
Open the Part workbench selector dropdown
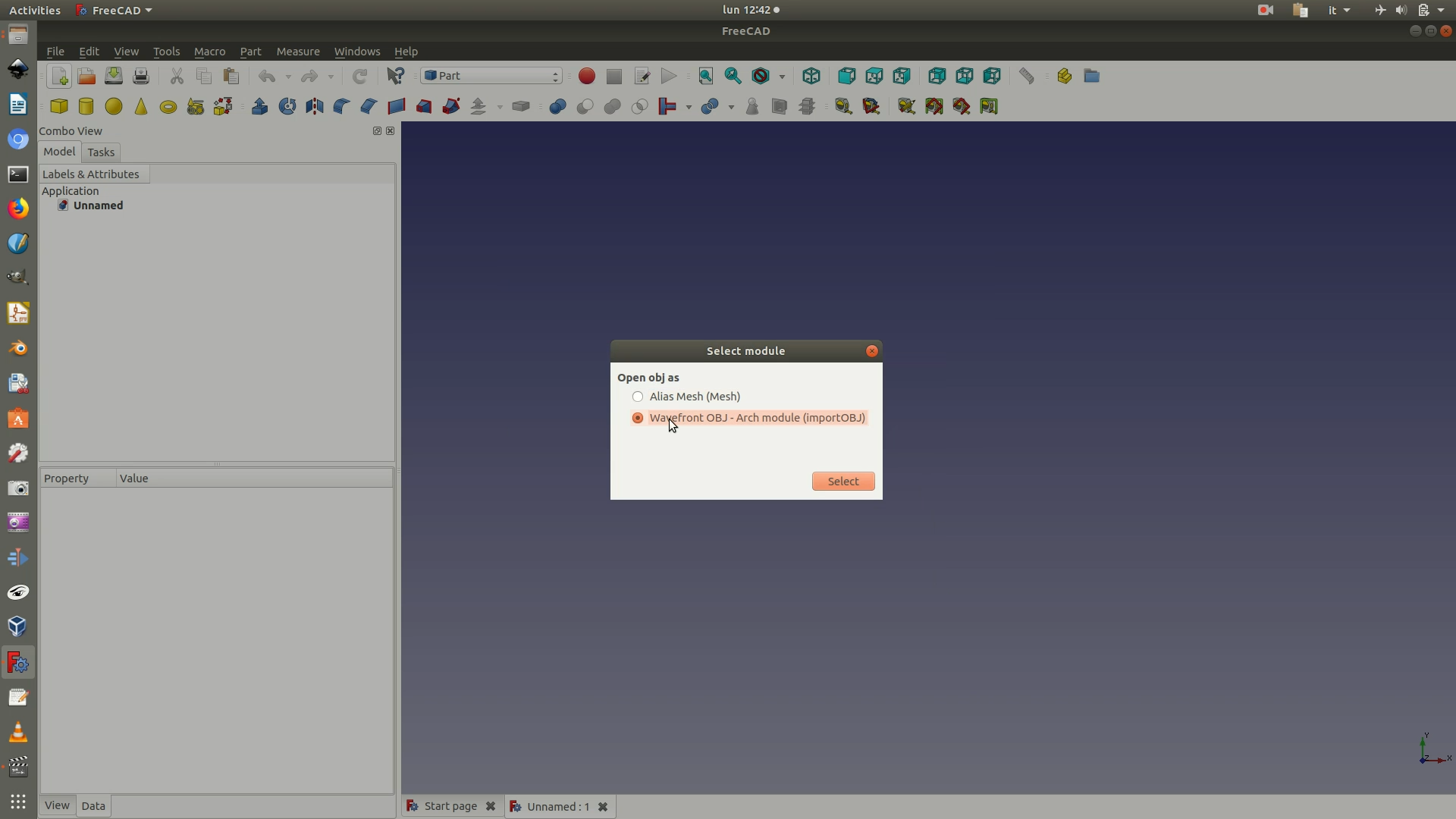pyautogui.click(x=492, y=76)
